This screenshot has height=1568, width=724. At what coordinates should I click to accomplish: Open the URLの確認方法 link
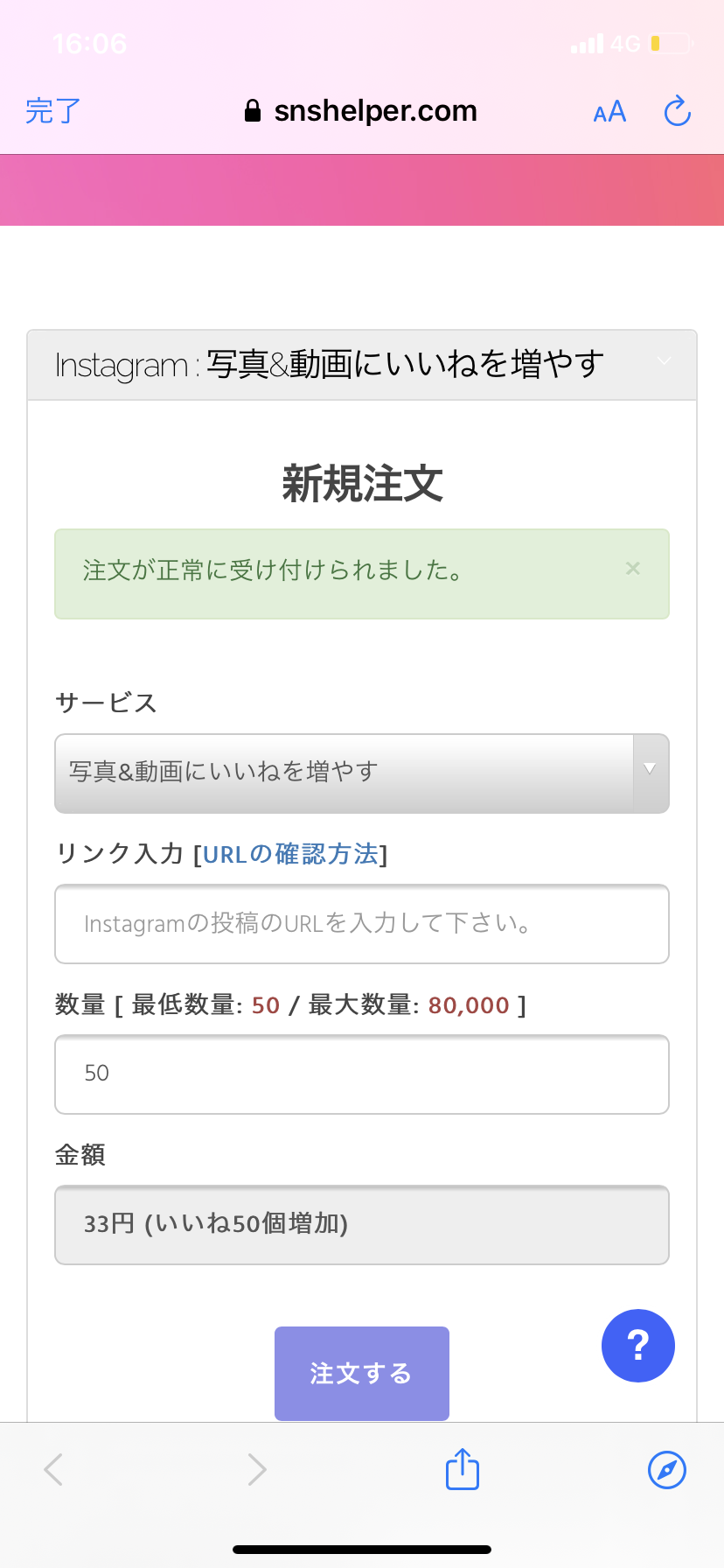290,854
